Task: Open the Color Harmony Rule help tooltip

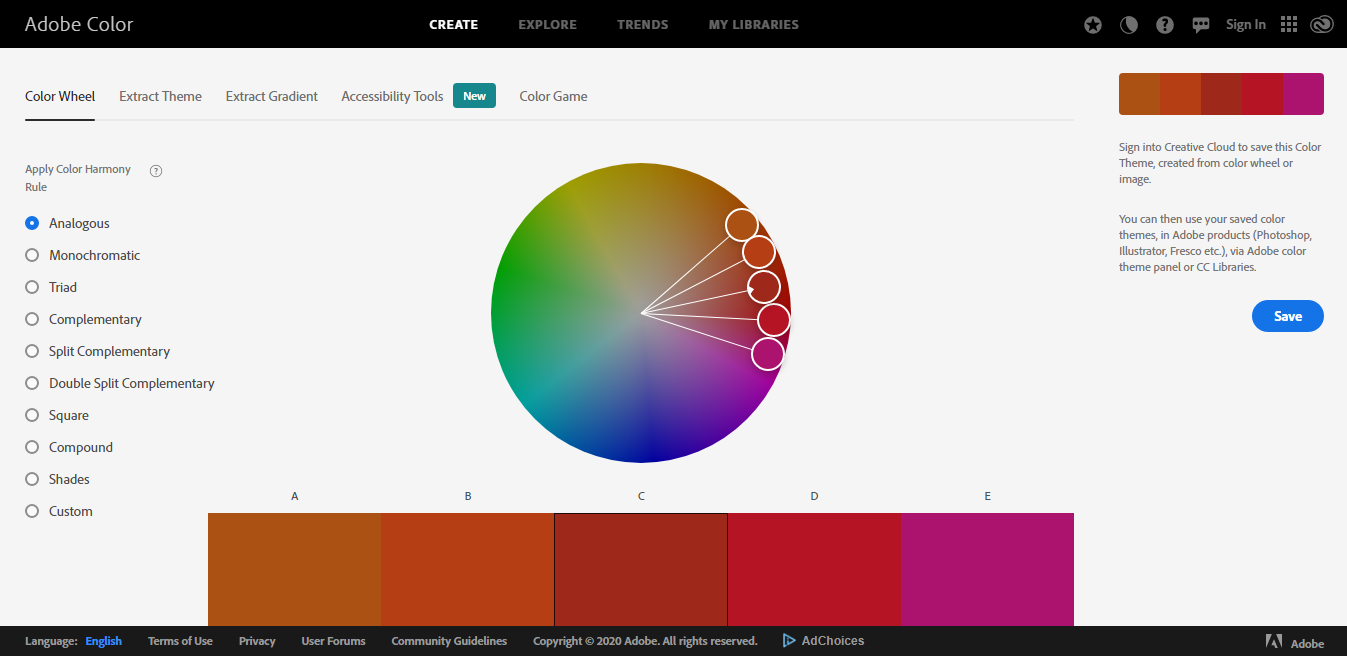Action: pyautogui.click(x=156, y=171)
